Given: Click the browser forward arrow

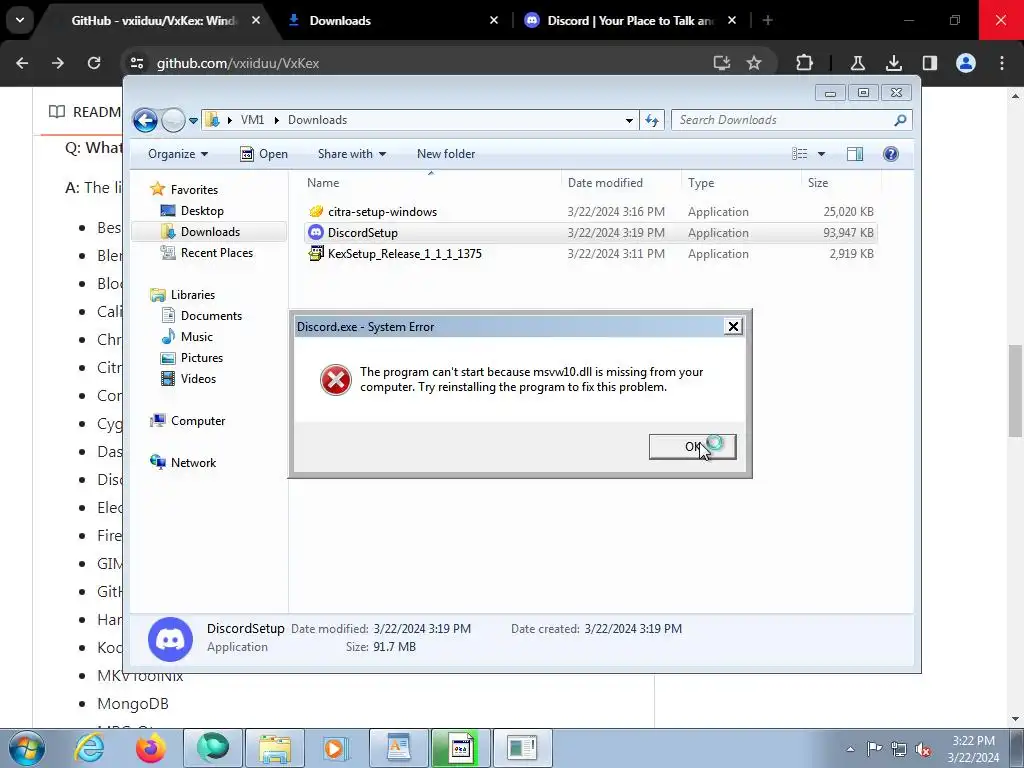Looking at the screenshot, I should [x=58, y=63].
